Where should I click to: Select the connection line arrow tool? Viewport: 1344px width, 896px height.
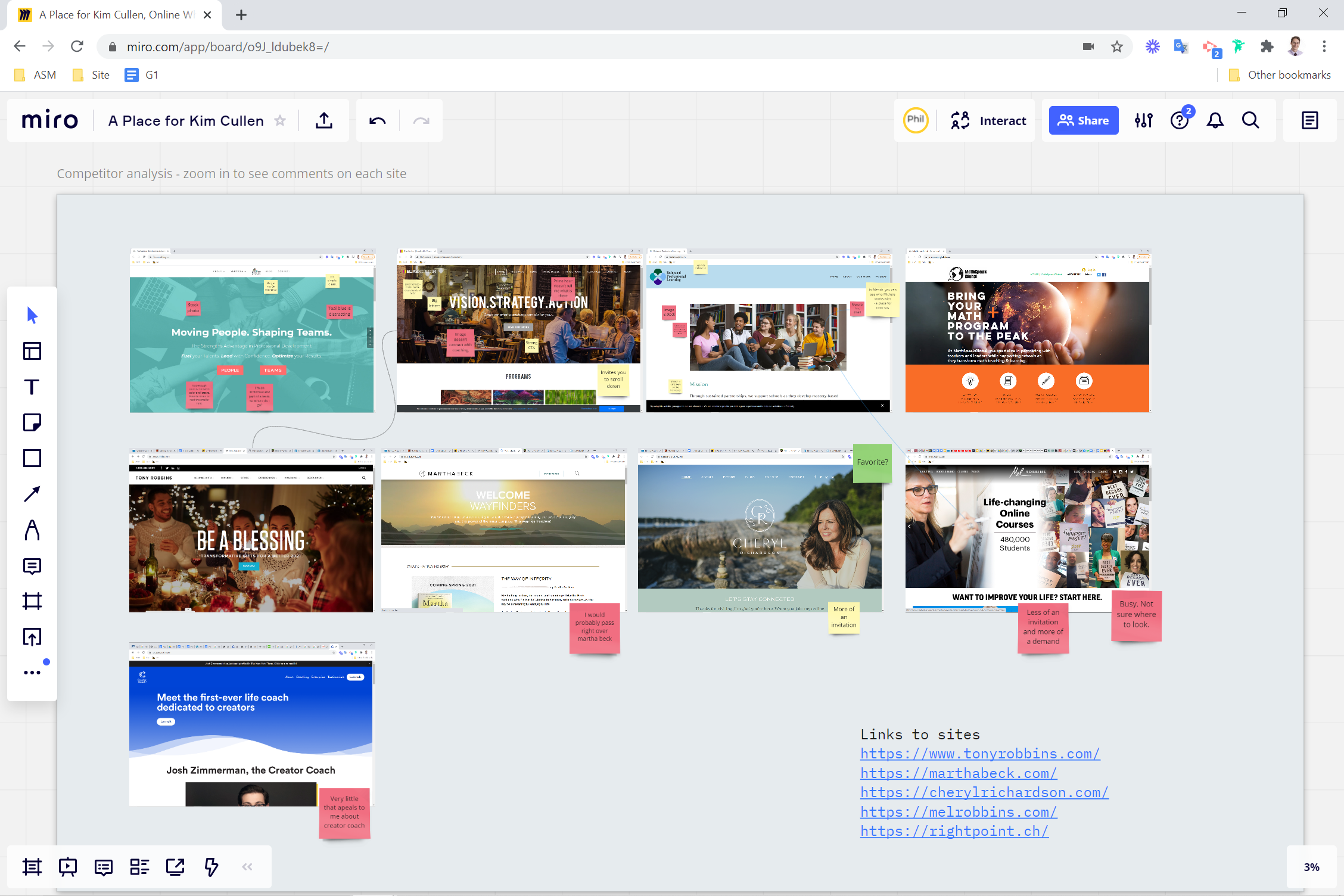[x=32, y=494]
